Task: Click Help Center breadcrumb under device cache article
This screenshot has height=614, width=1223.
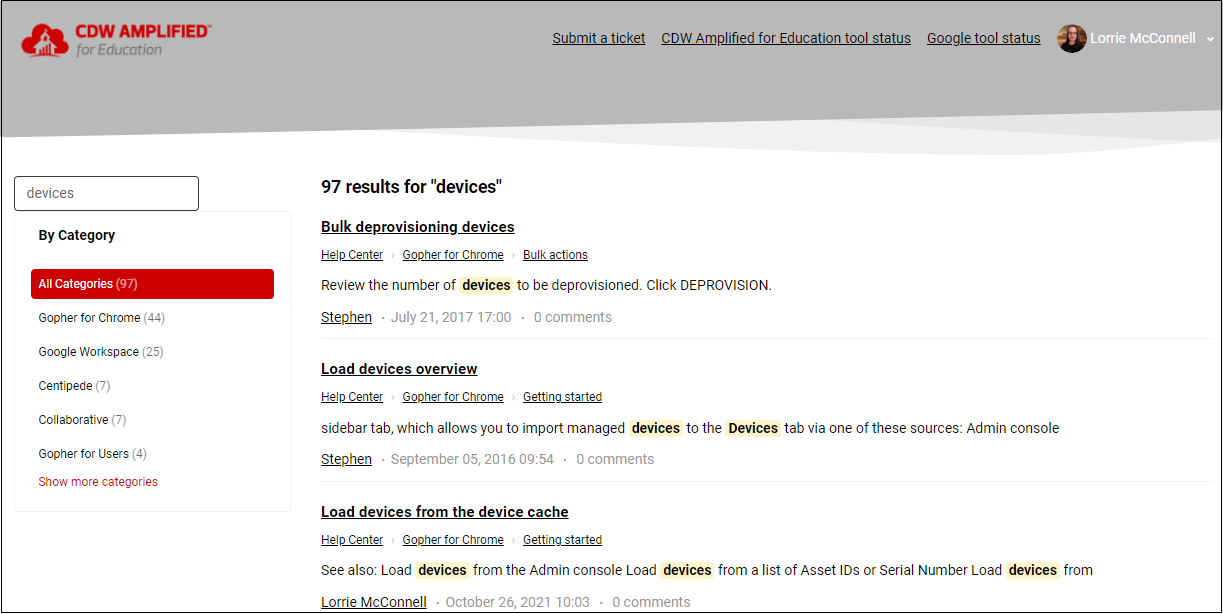Action: [x=352, y=540]
